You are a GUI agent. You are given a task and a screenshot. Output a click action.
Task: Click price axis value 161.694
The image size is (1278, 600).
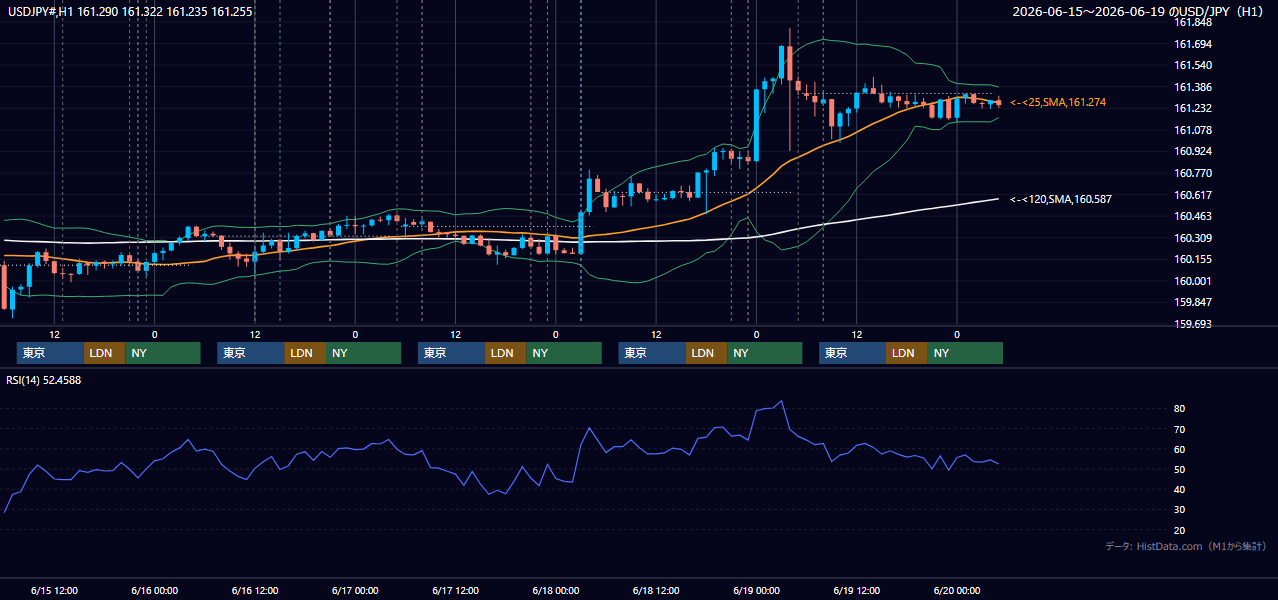1193,44
